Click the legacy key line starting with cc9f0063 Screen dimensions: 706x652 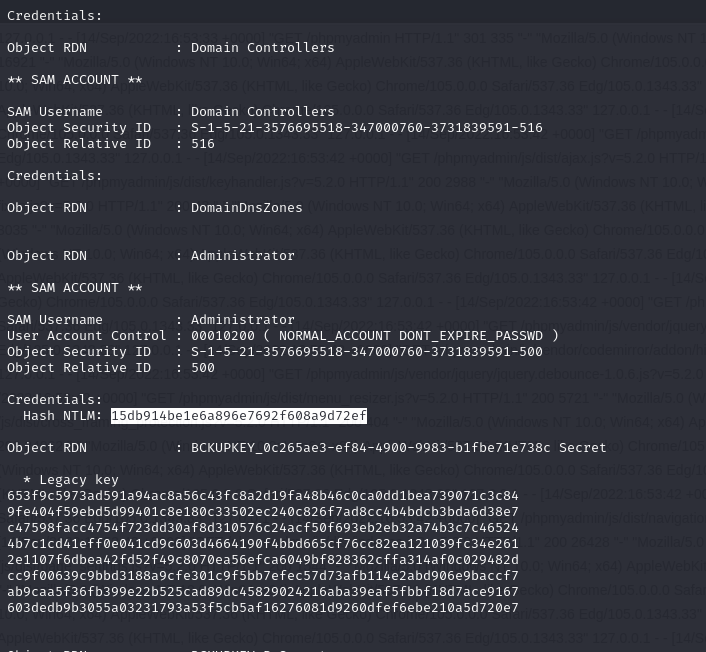(x=262, y=576)
